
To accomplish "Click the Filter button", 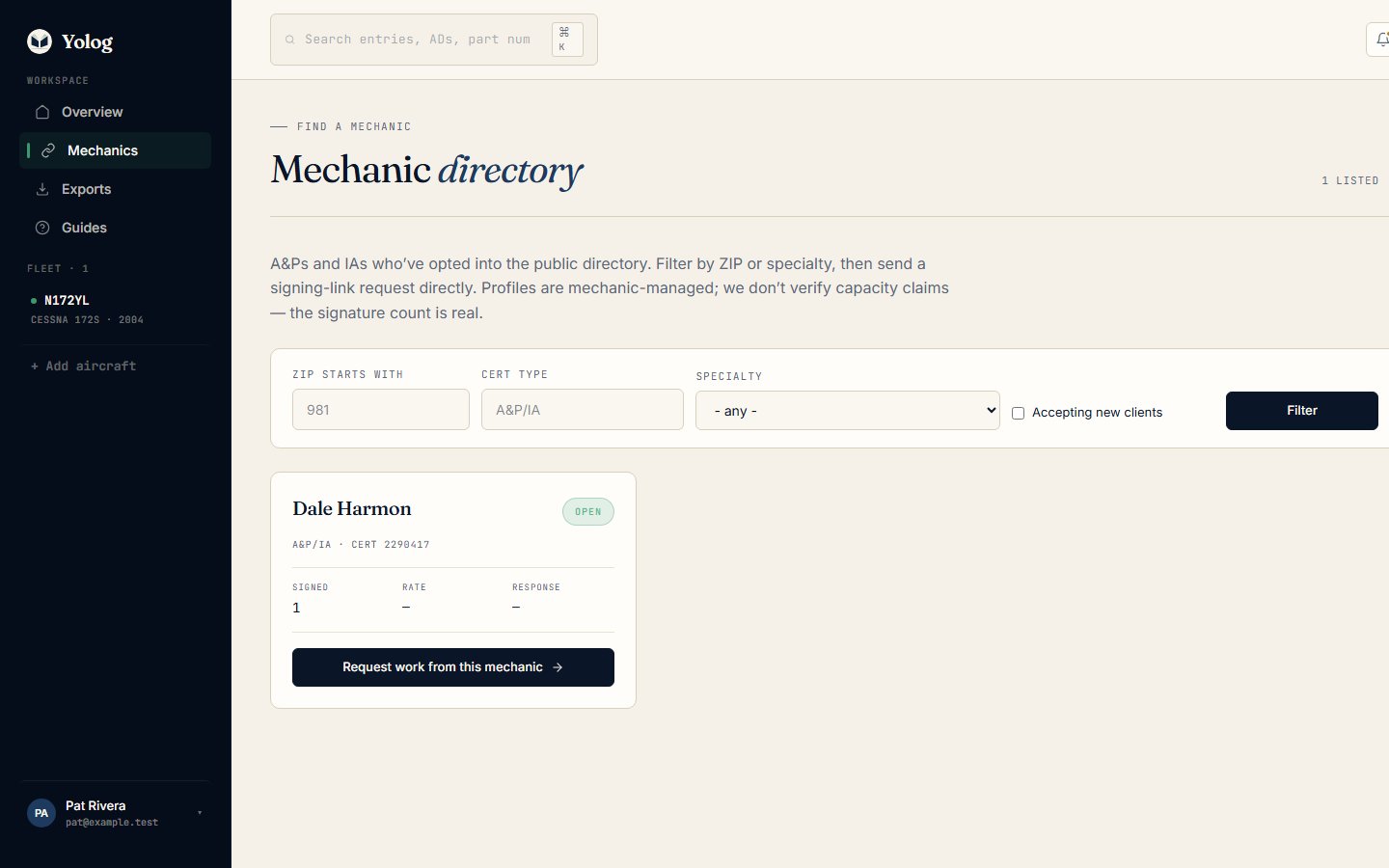I will (1302, 411).
